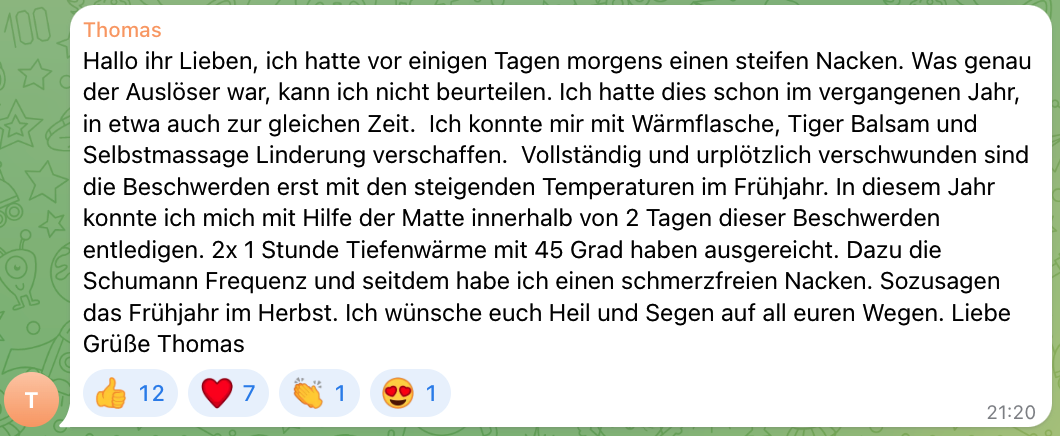Toggle the clapping reaction count of 1
This screenshot has width=1060, height=436.
[x=340, y=393]
